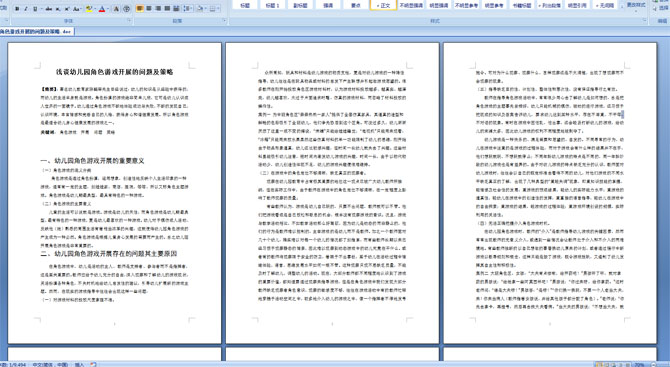Switch to the document tab in the tab bar
This screenshot has width=670, height=367.
[37, 31]
